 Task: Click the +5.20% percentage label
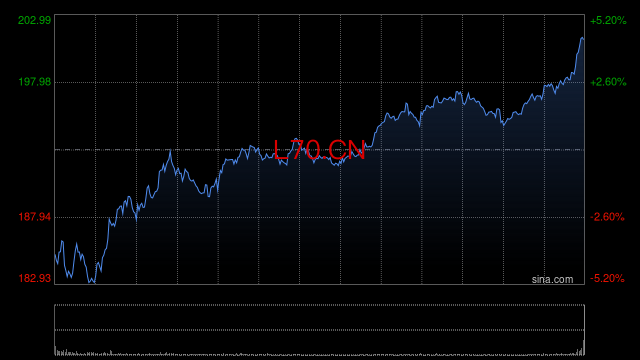tap(608, 20)
